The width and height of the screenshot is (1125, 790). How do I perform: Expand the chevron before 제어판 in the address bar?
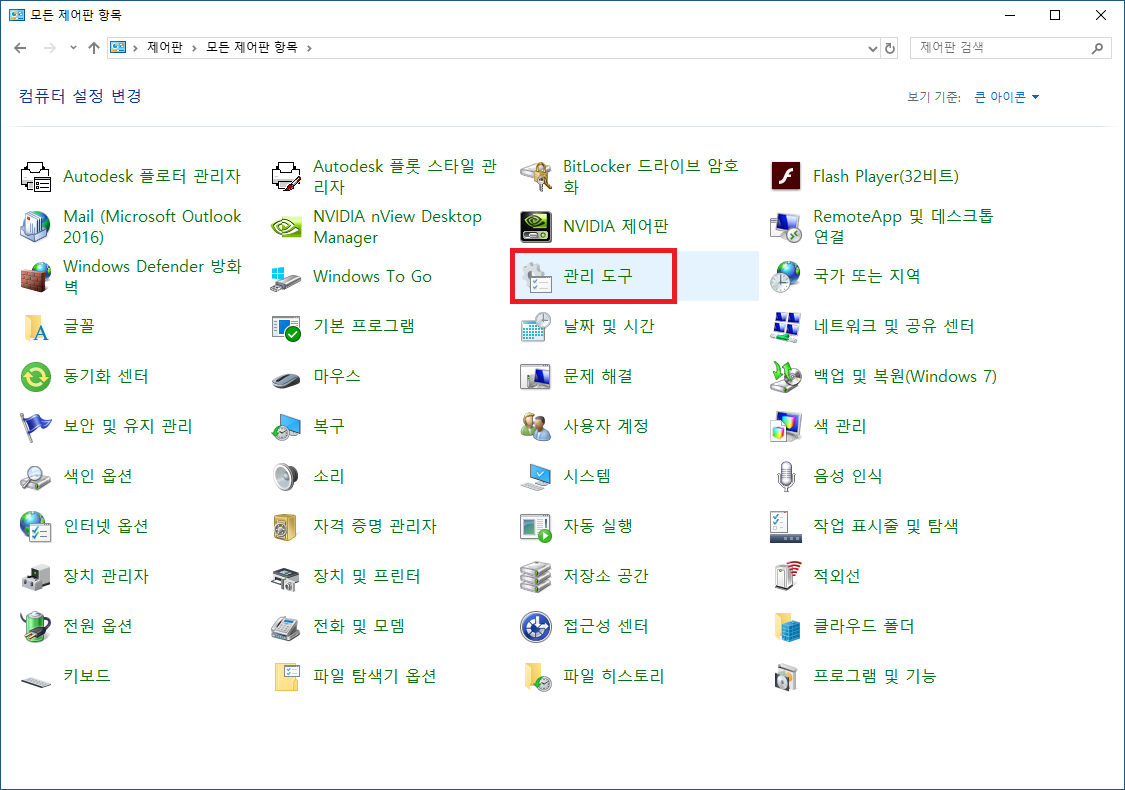pos(135,48)
